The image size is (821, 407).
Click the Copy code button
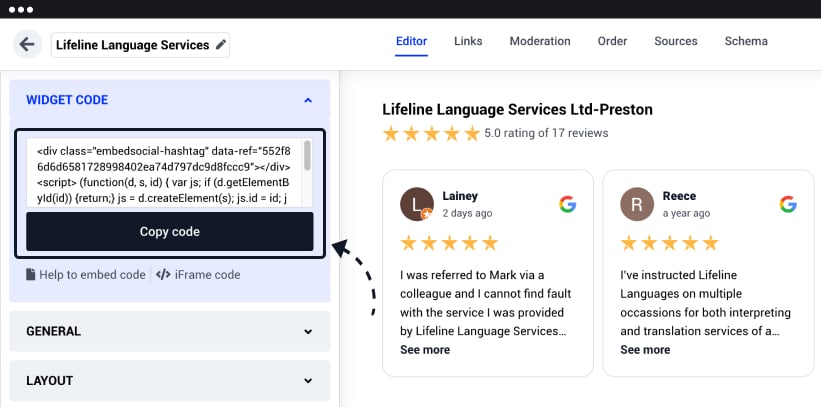point(170,232)
